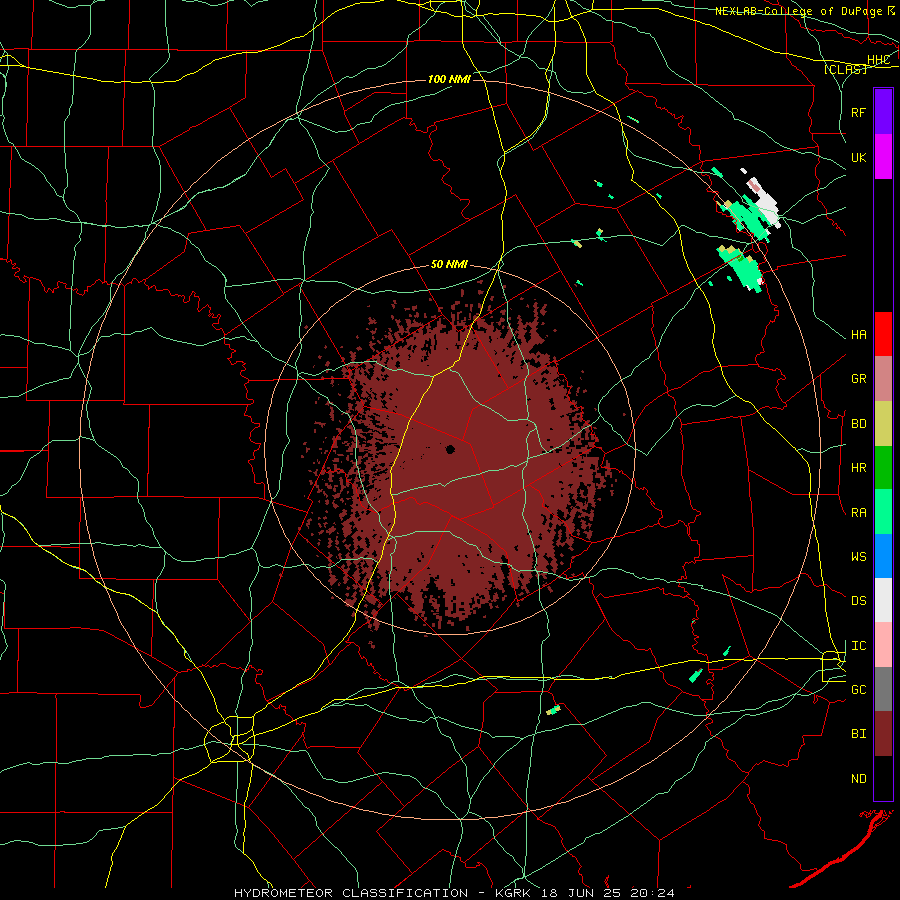Viewport: 900px width, 900px height.
Task: Click the 'RA' legend label text
Action: (858, 513)
